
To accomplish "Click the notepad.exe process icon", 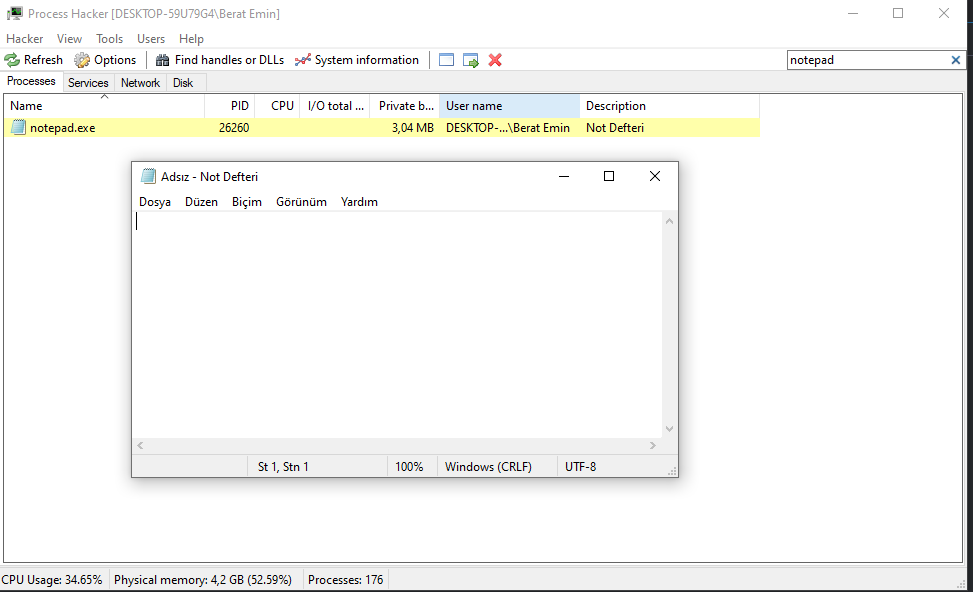I will (x=19, y=128).
